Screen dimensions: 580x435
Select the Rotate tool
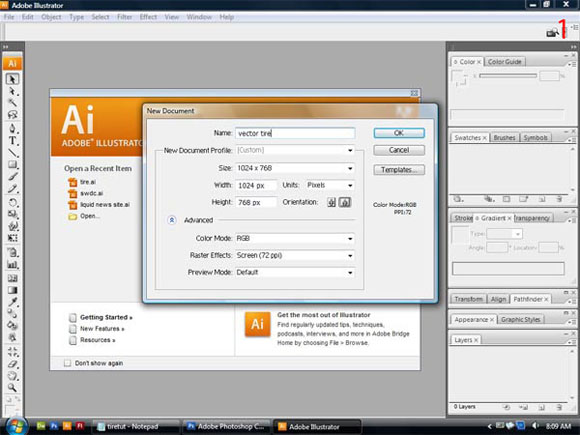[x=12, y=202]
